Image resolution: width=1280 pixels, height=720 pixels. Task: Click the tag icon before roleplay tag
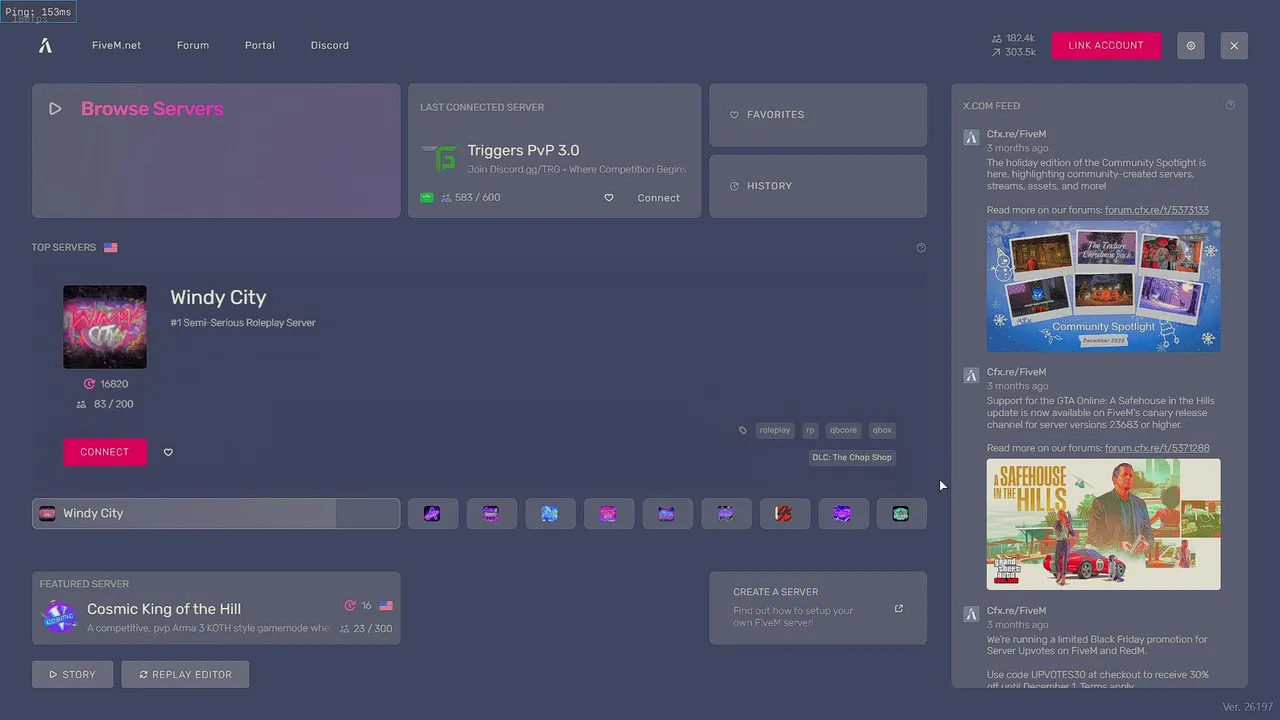click(x=742, y=431)
